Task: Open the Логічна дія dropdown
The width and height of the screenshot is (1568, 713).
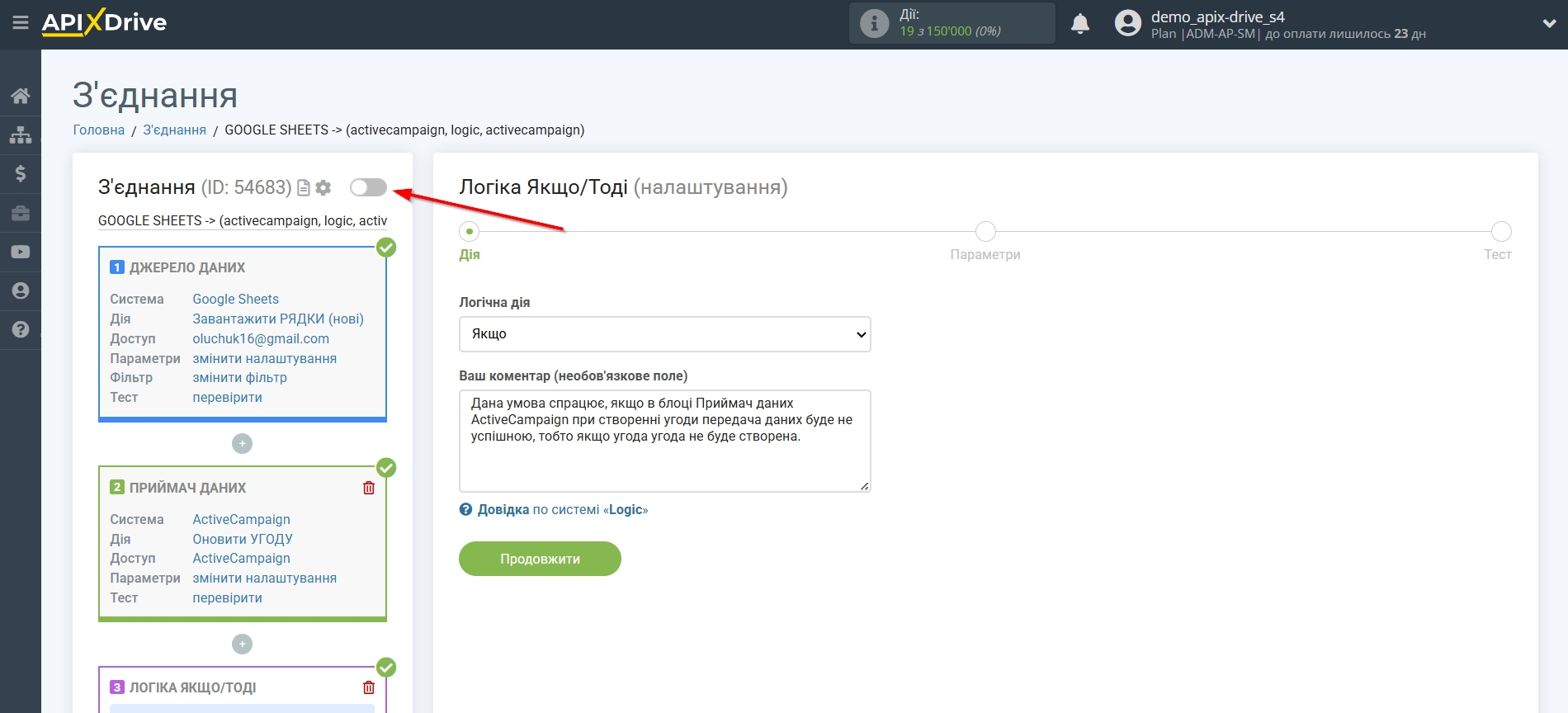Action: [x=665, y=334]
